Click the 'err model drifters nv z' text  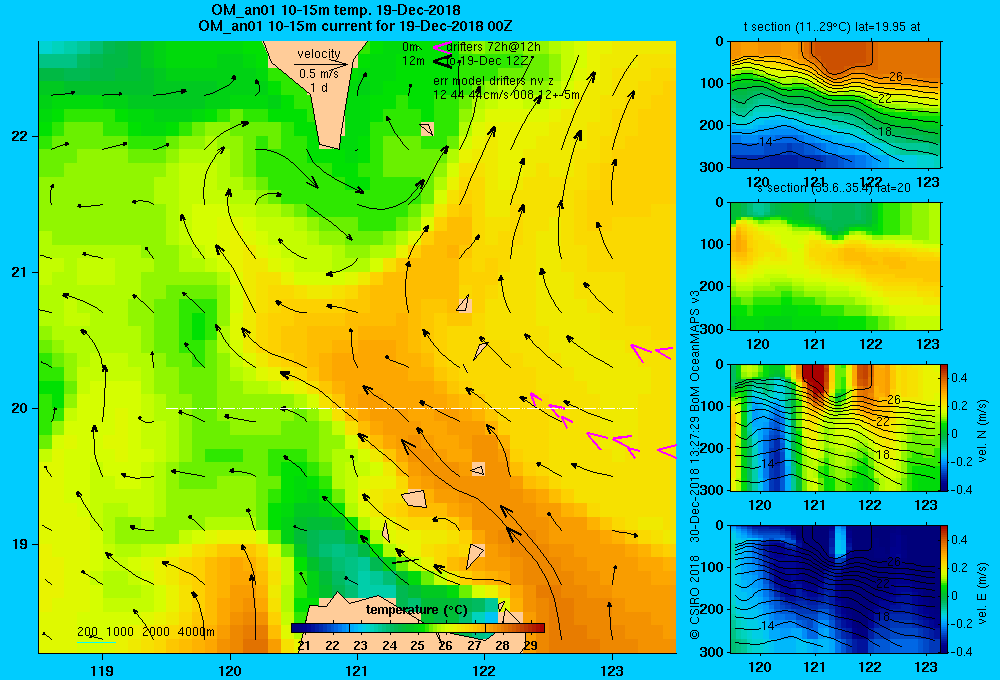[x=494, y=81]
